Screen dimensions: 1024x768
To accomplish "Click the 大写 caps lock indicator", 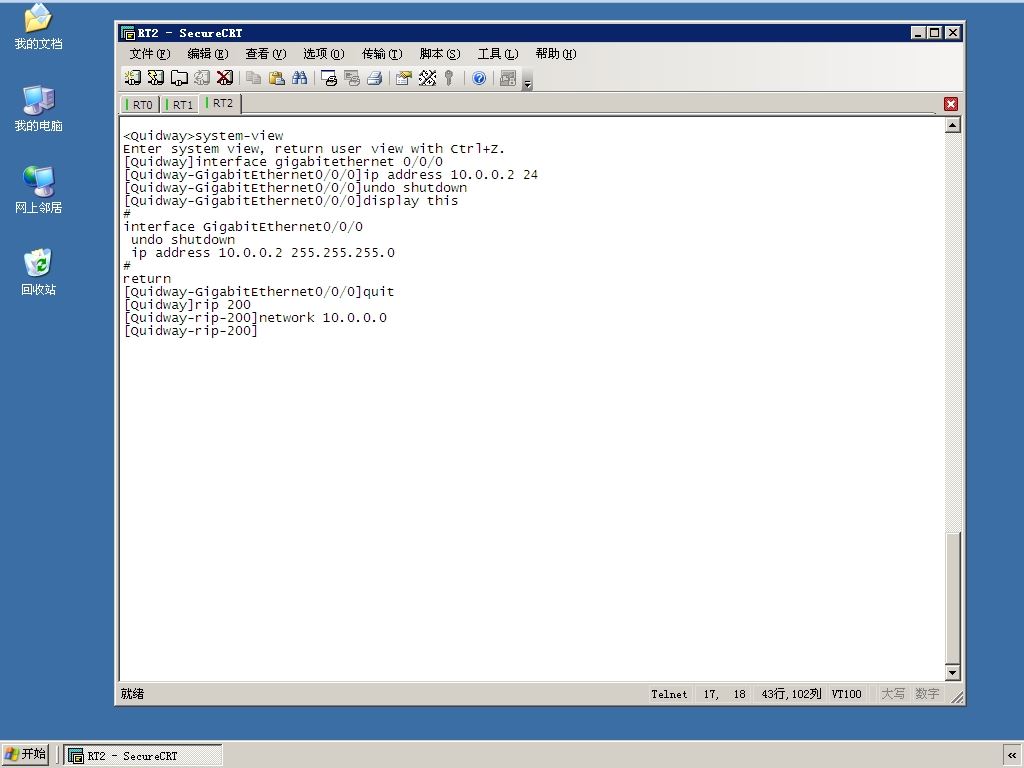I will [x=893, y=694].
